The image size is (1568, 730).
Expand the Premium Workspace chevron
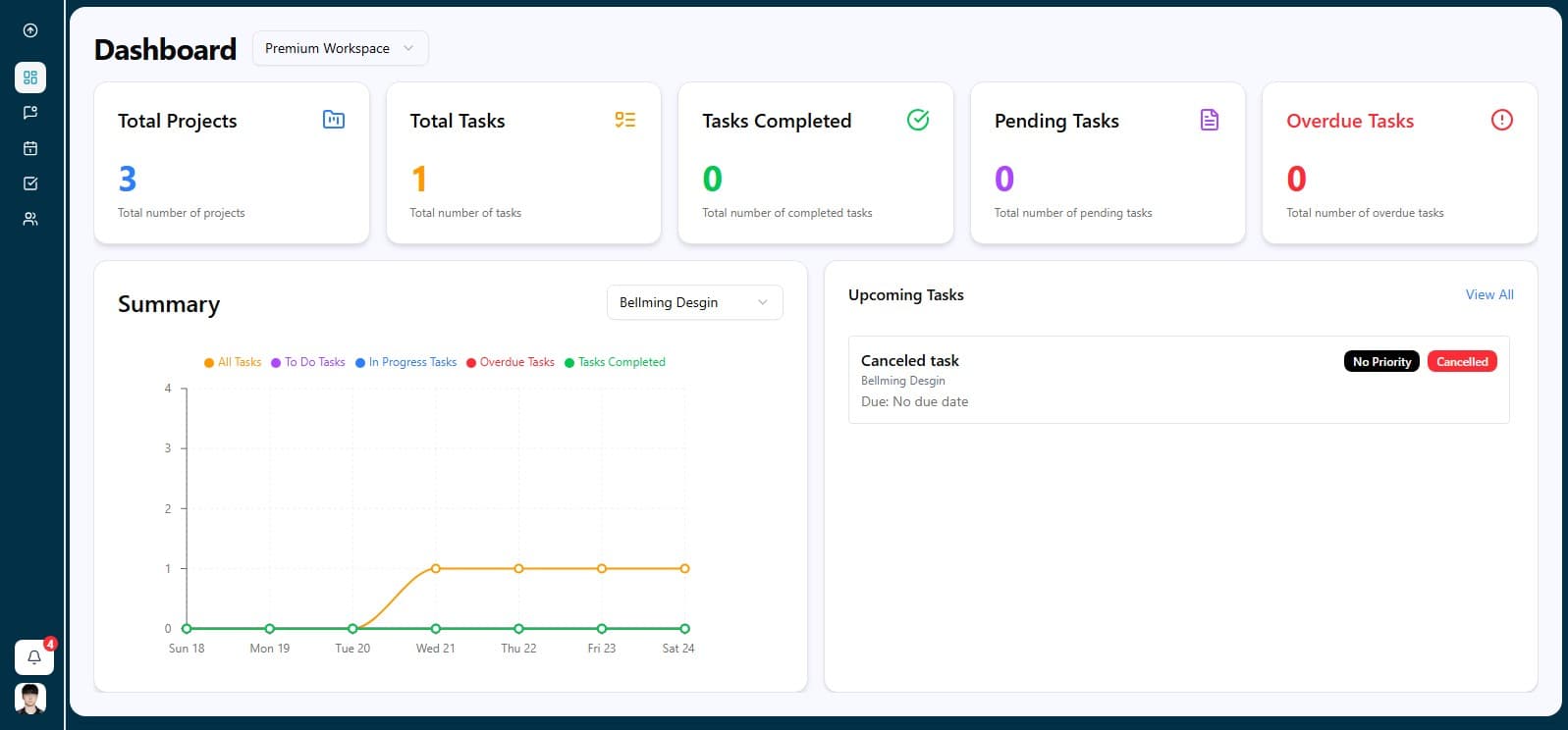pos(408,48)
